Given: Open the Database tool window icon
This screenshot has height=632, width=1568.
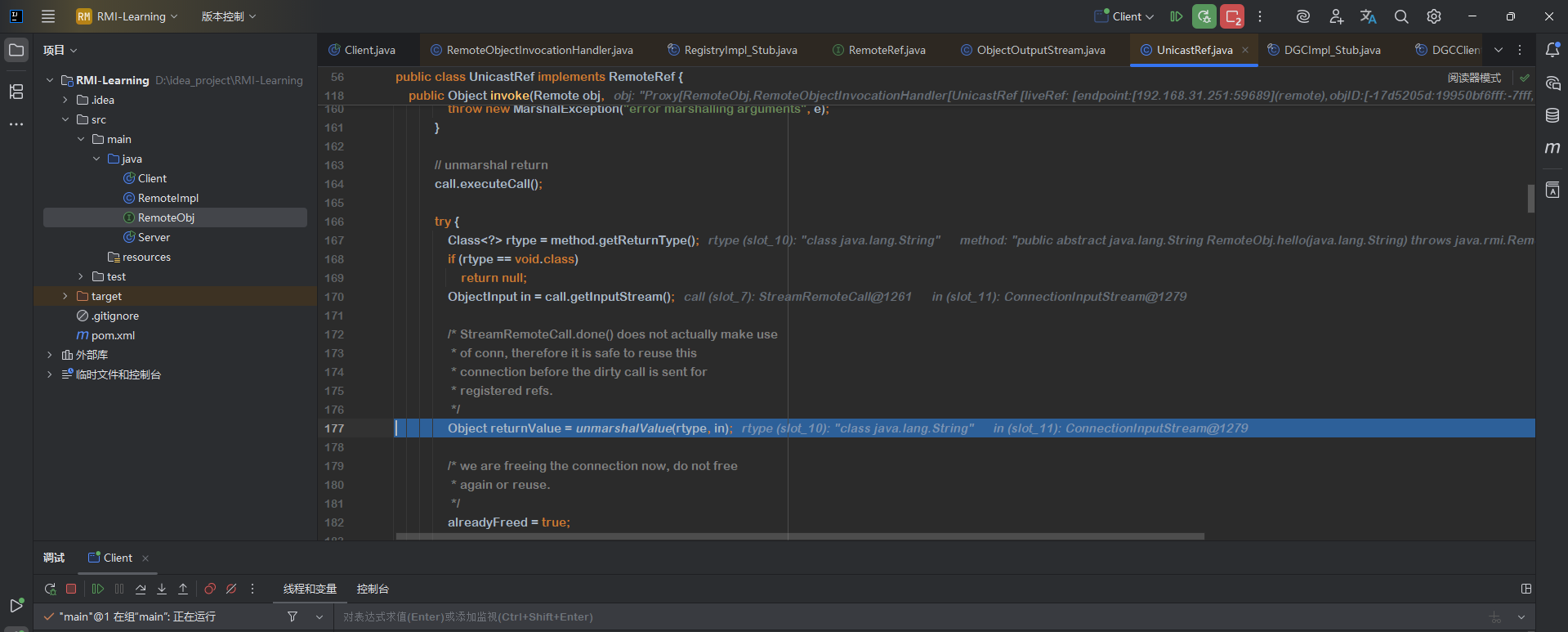Looking at the screenshot, I should click(1552, 116).
